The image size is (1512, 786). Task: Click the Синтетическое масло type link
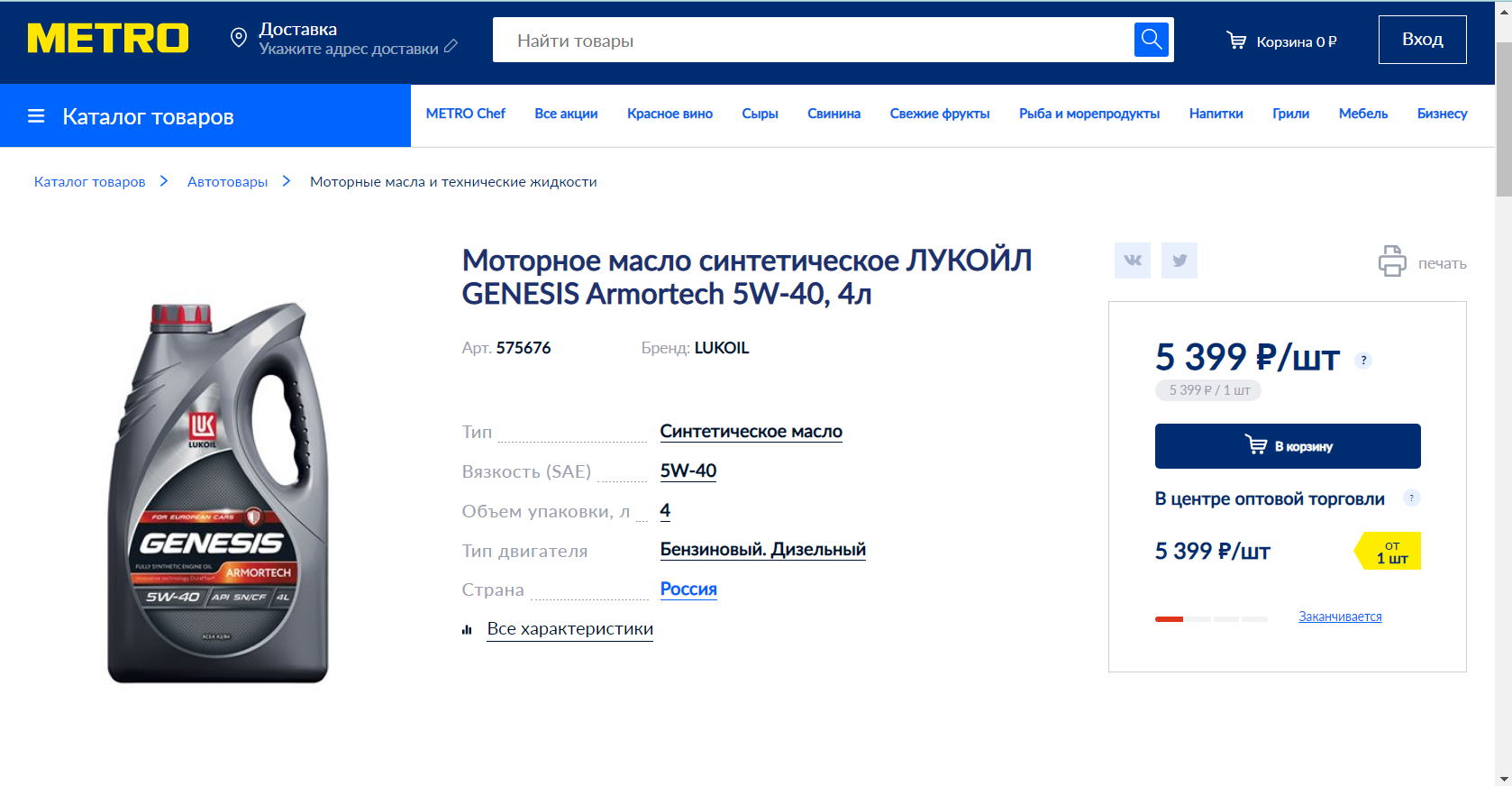[x=751, y=432]
